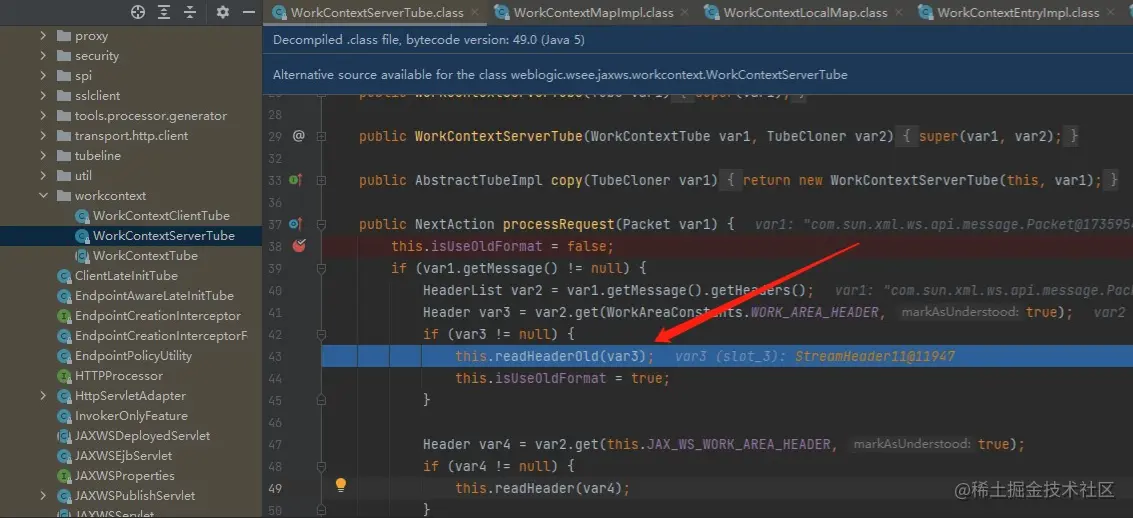
Task: Open the project panel settings gear
Action: 223,12
